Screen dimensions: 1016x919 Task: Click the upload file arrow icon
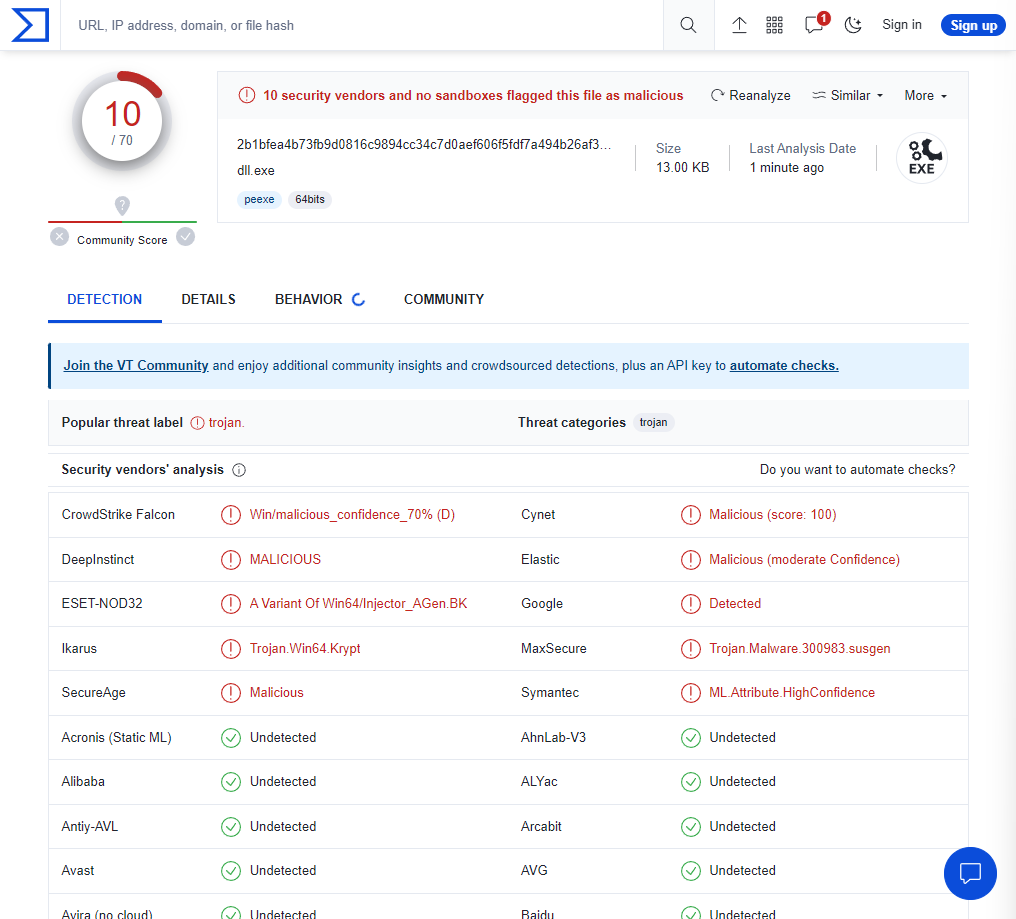click(x=739, y=25)
